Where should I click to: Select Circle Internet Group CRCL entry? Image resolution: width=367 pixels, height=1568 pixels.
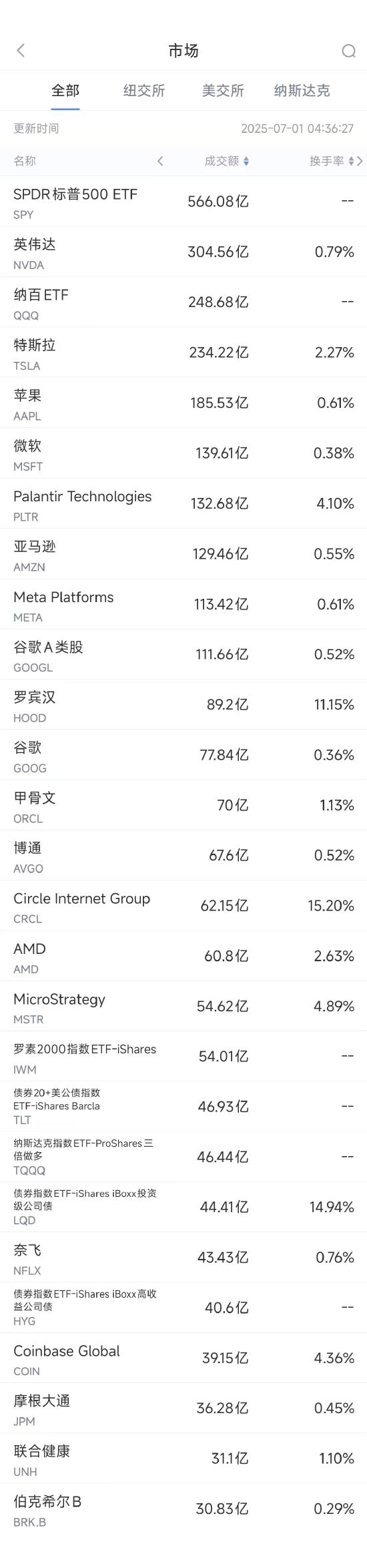(x=183, y=906)
